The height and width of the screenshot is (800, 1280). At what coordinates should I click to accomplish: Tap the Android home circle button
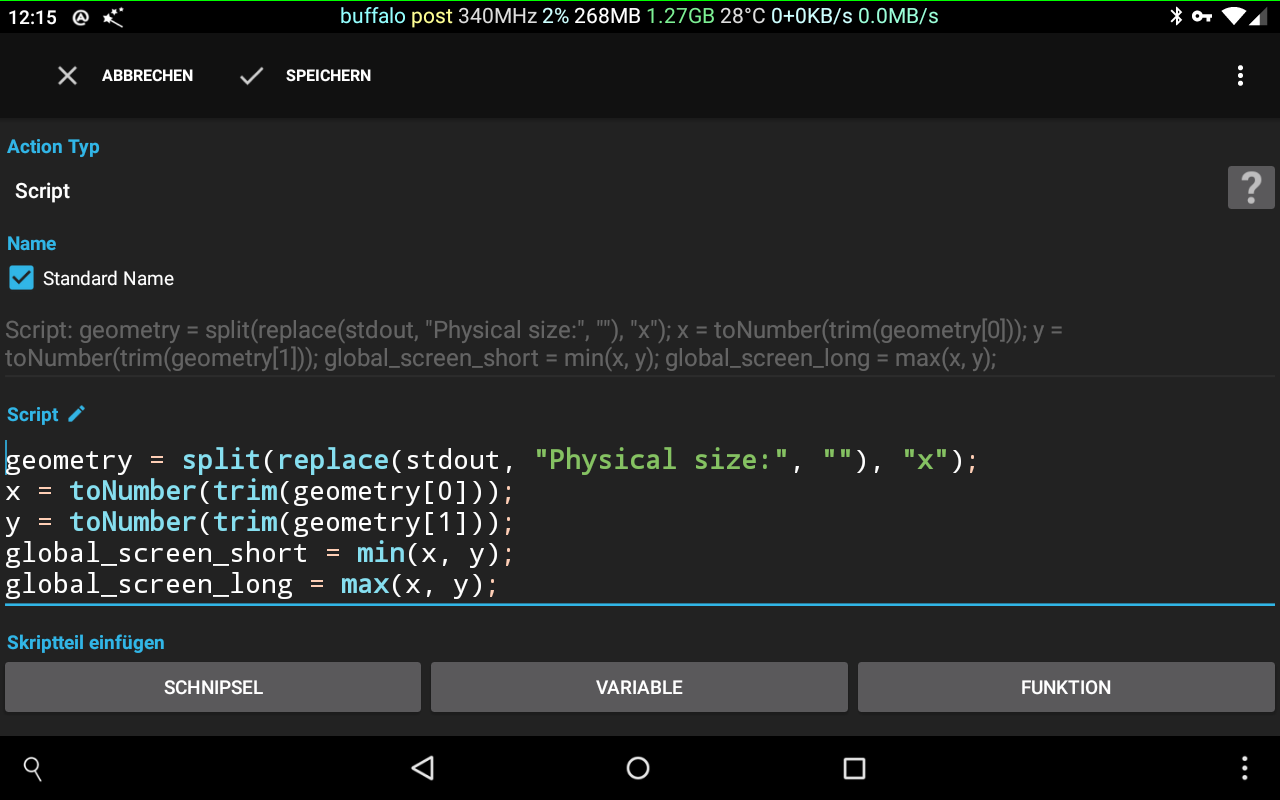pos(638,768)
